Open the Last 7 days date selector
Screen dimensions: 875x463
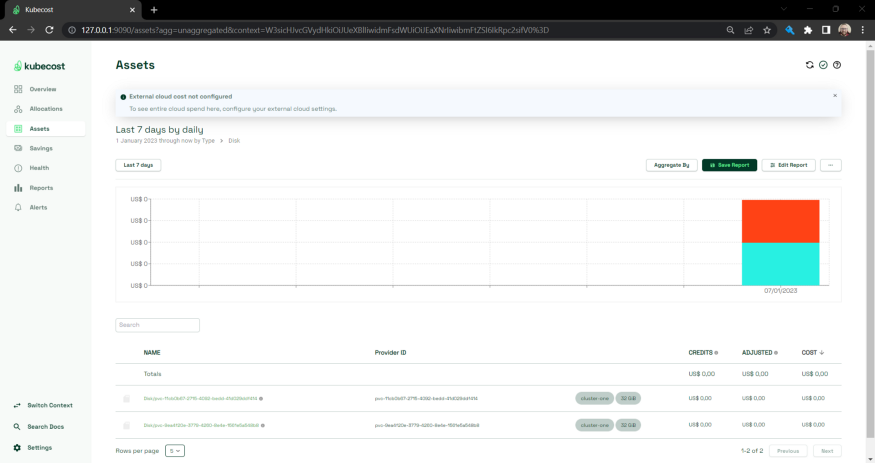click(138, 165)
